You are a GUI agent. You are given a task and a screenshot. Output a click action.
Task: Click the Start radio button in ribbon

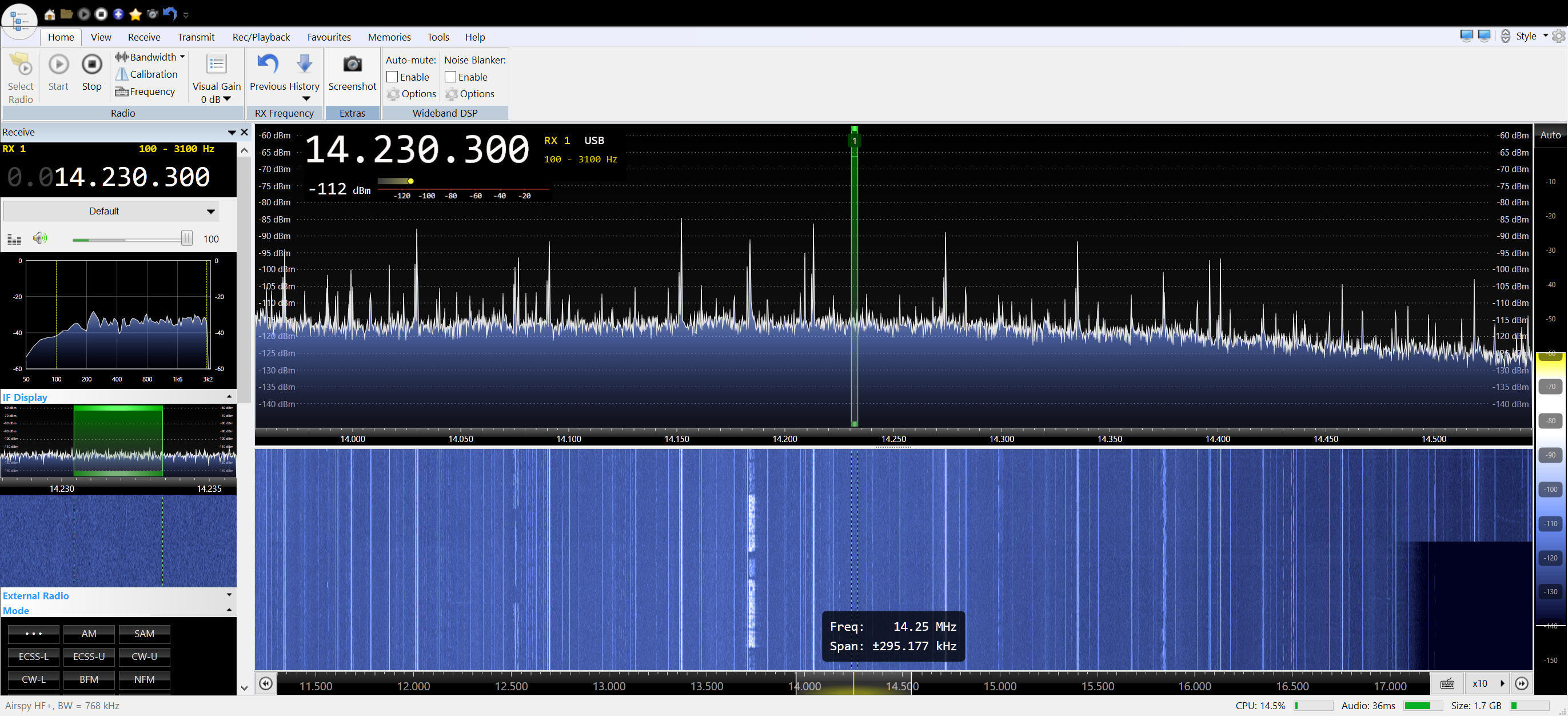click(58, 73)
